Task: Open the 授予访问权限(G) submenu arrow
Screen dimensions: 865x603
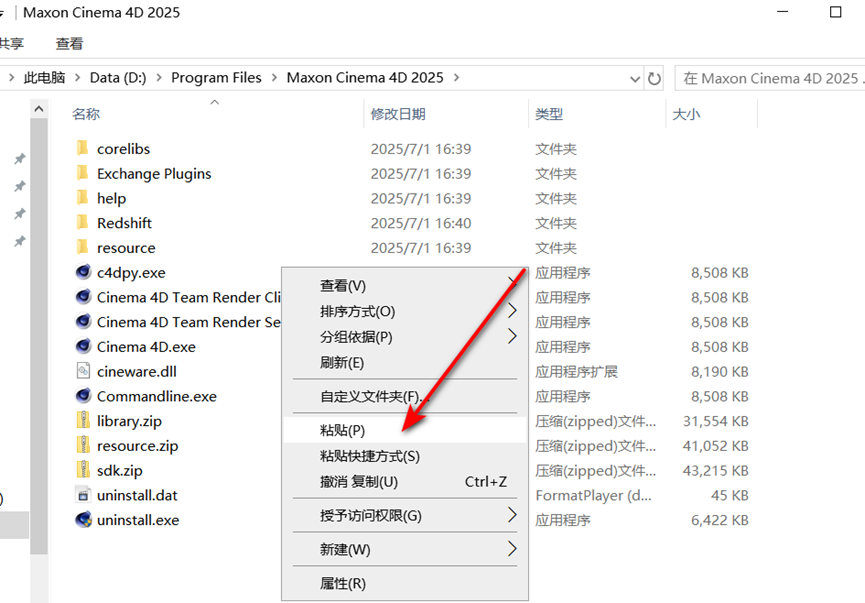Action: pos(512,515)
